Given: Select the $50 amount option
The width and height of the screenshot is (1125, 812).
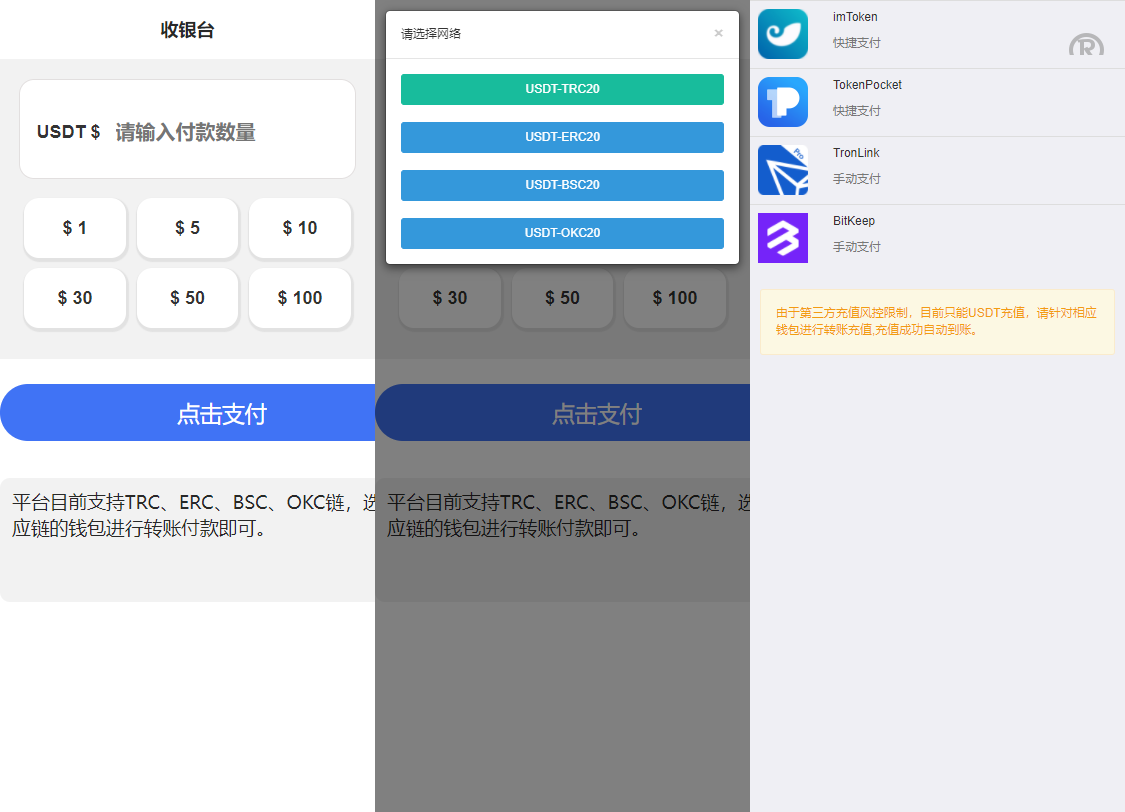Looking at the screenshot, I should coord(187,298).
